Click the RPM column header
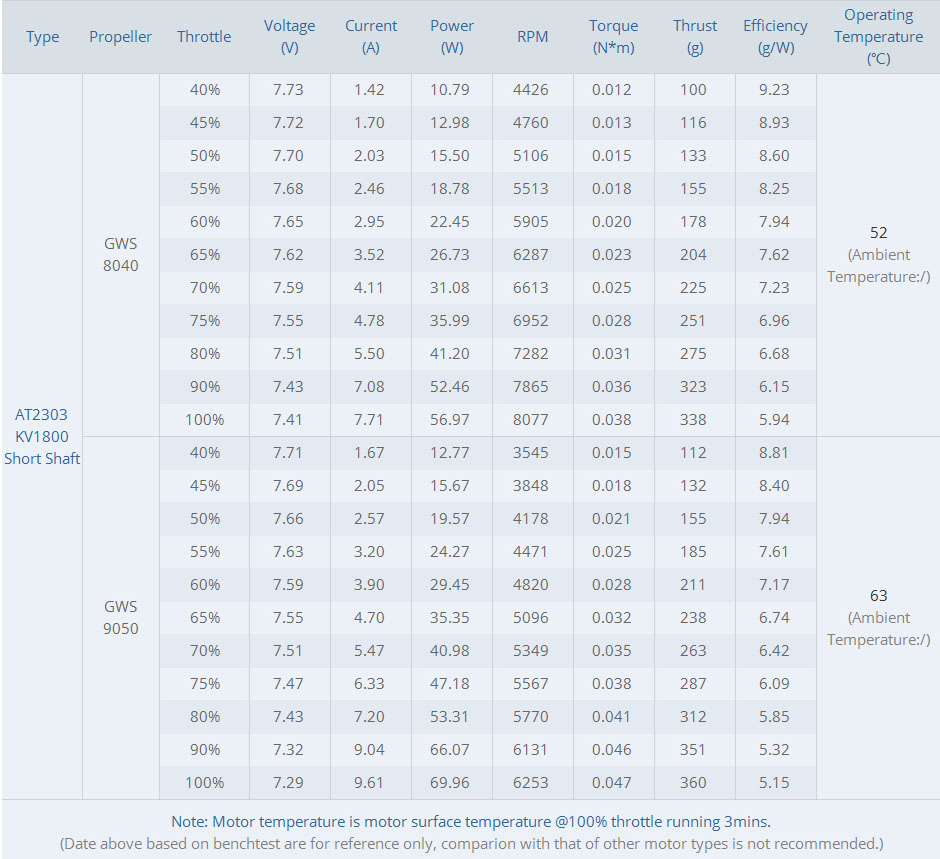940x859 pixels. pos(532,37)
